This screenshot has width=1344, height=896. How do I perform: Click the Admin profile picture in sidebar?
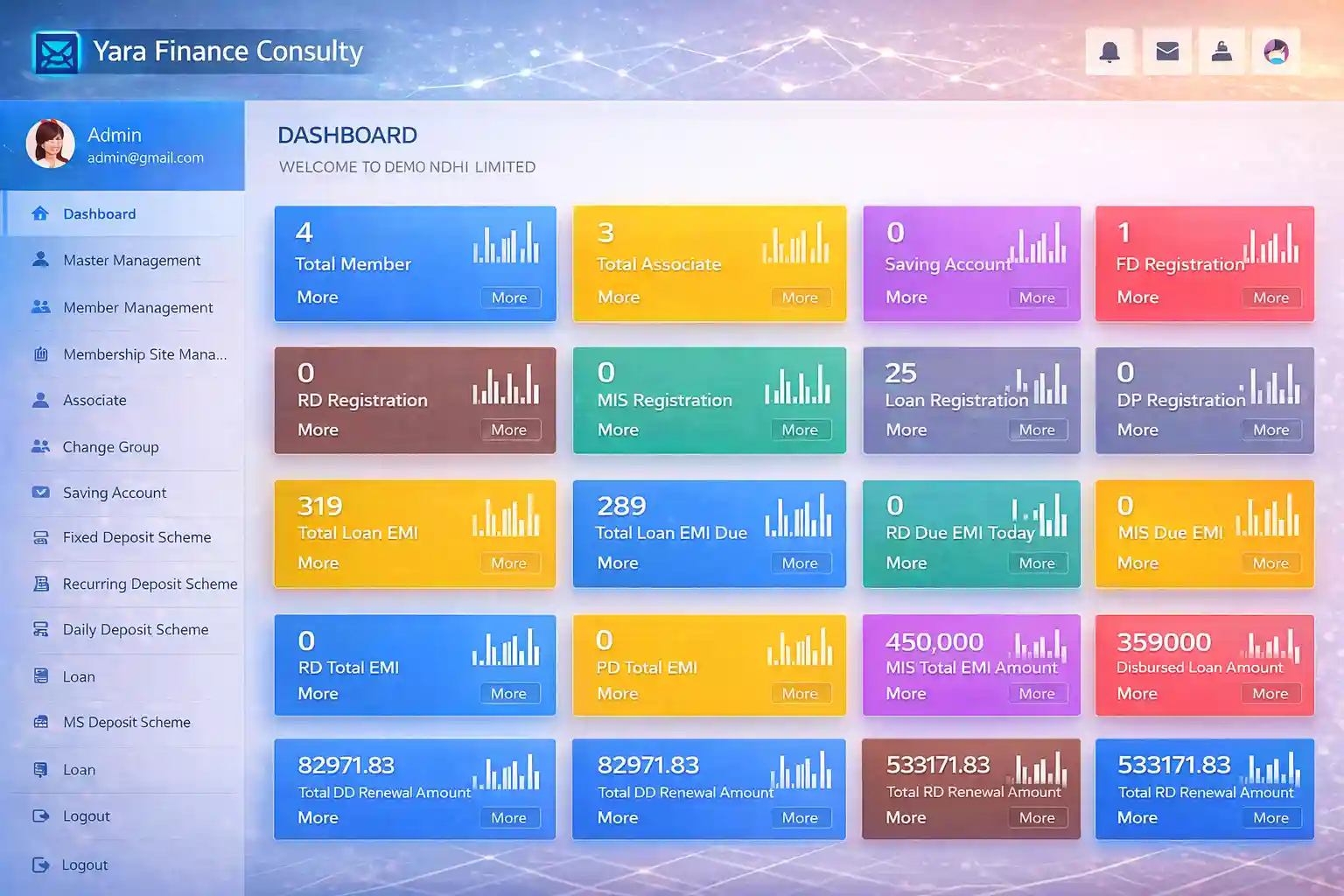click(51, 143)
